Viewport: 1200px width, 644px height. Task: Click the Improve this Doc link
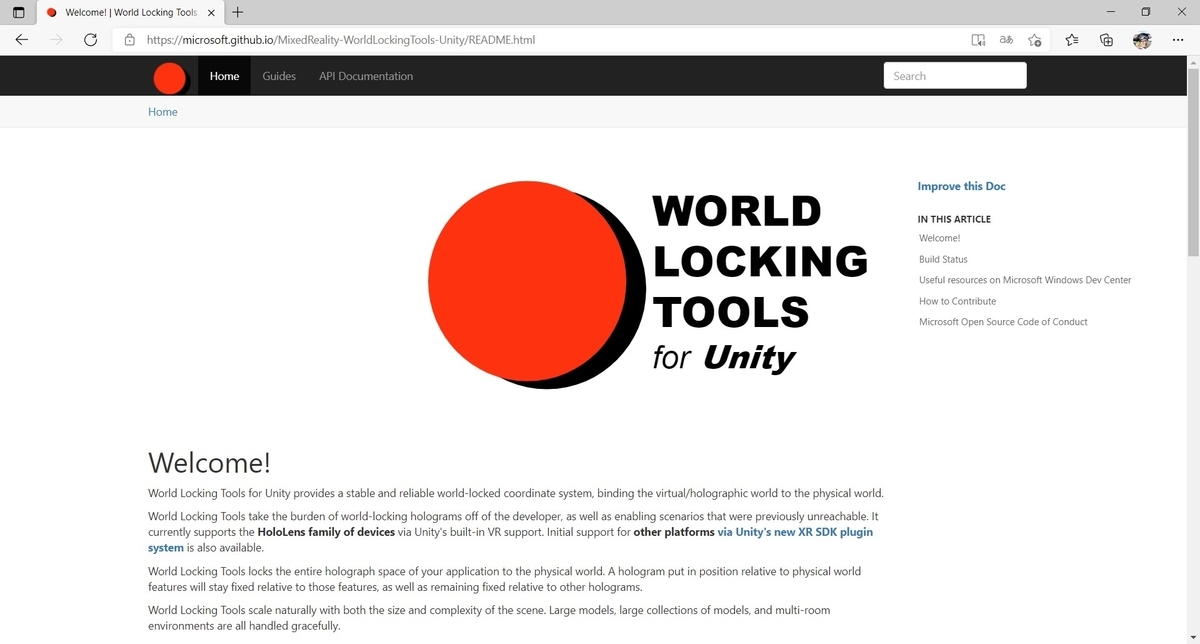pyautogui.click(x=961, y=186)
